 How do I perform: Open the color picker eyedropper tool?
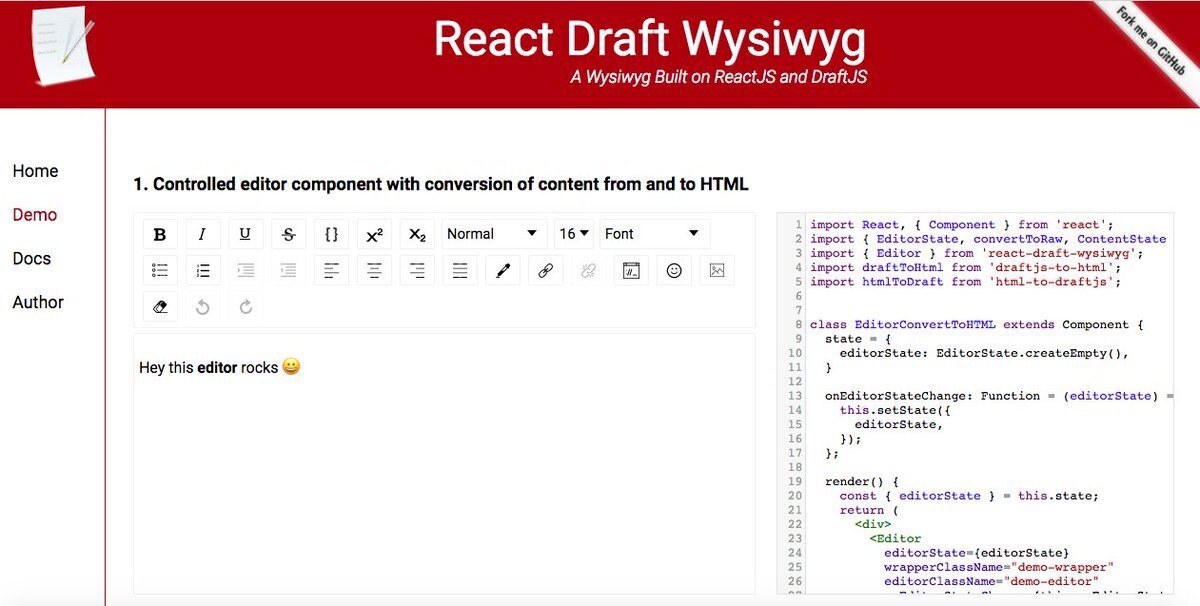(x=503, y=270)
